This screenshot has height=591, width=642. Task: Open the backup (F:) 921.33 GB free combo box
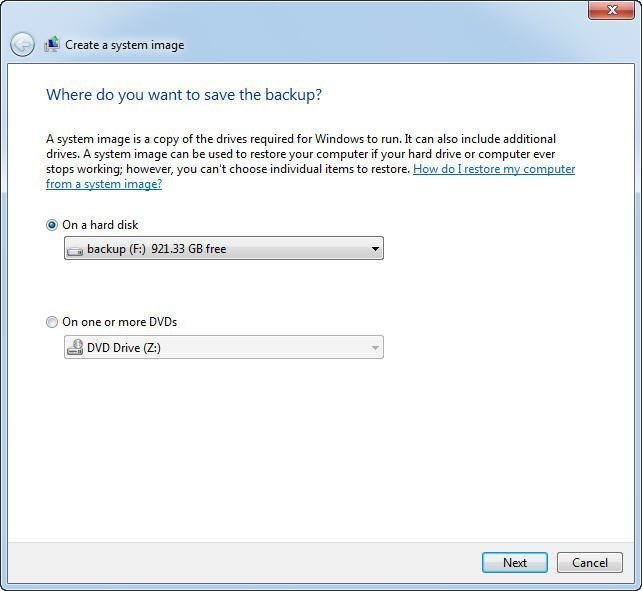(222, 249)
